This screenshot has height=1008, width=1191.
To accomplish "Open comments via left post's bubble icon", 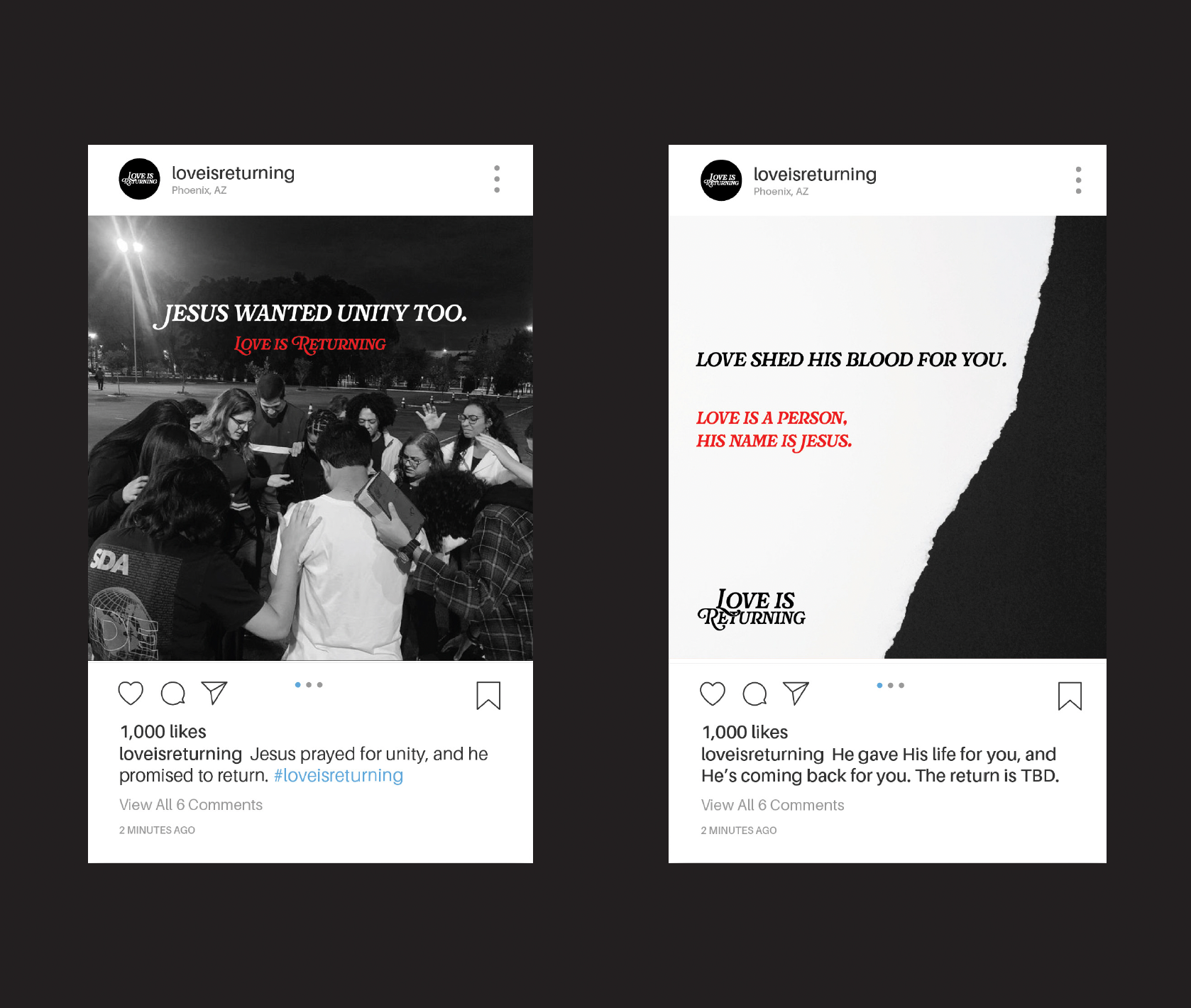I will 173,693.
